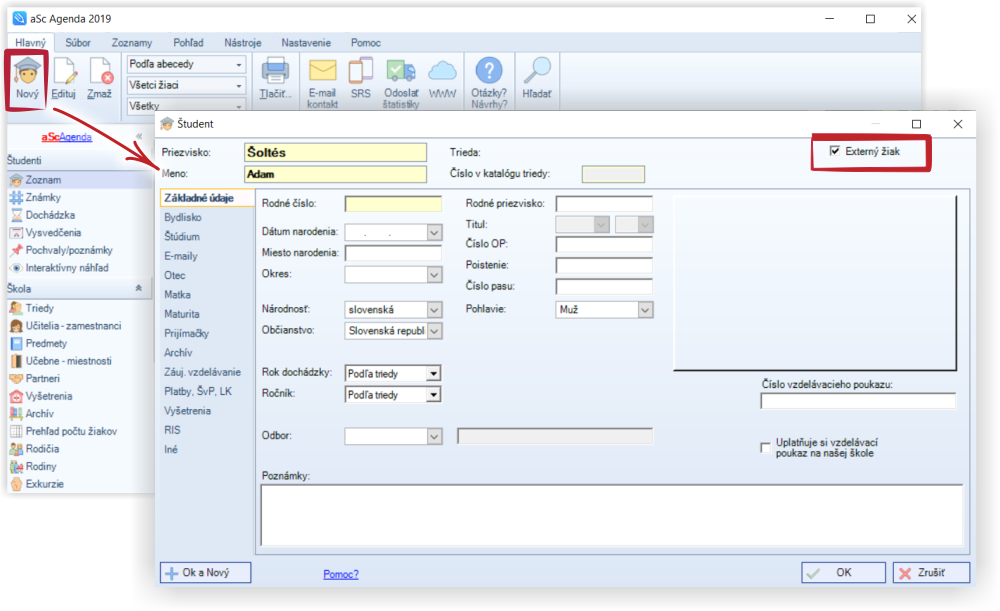Click the Ok a Nový button
1000x611 pixels.
(205, 573)
